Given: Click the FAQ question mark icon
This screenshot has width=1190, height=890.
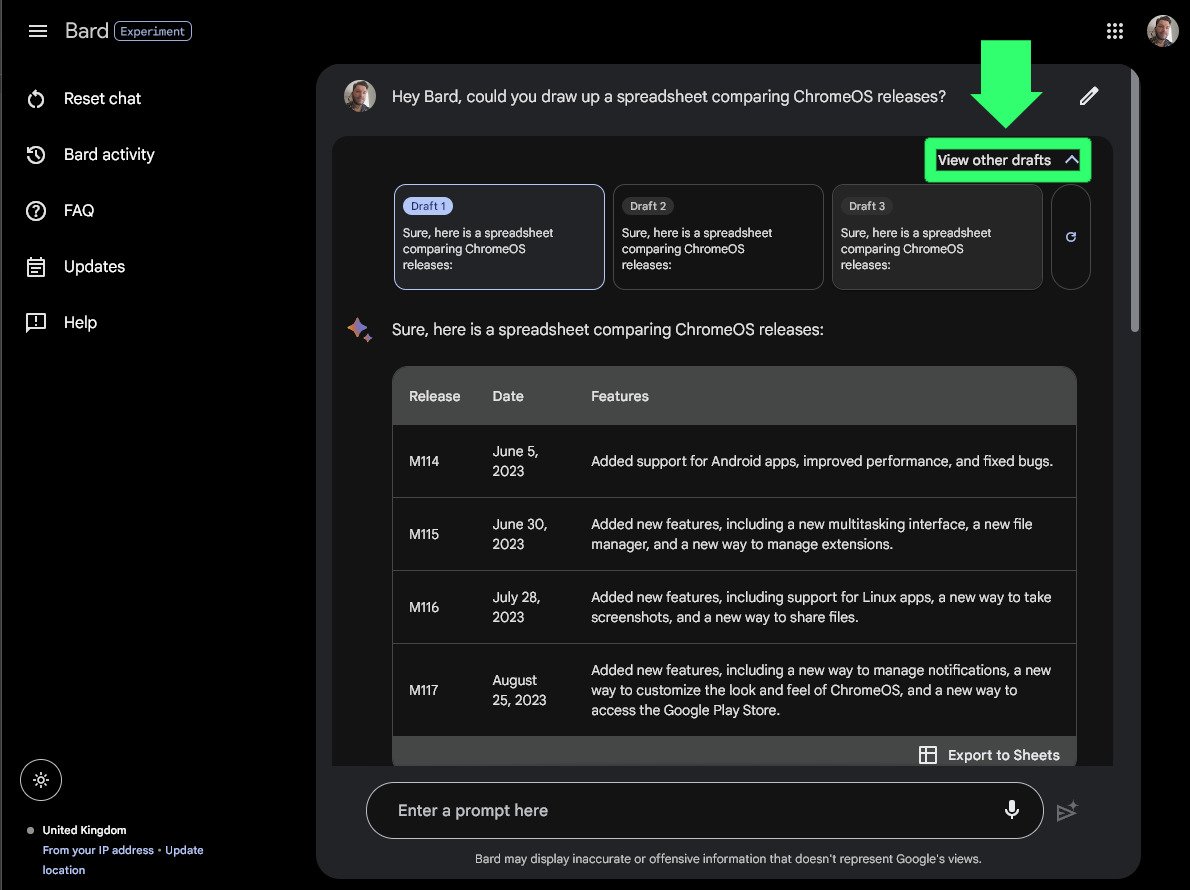Looking at the screenshot, I should tap(36, 211).
